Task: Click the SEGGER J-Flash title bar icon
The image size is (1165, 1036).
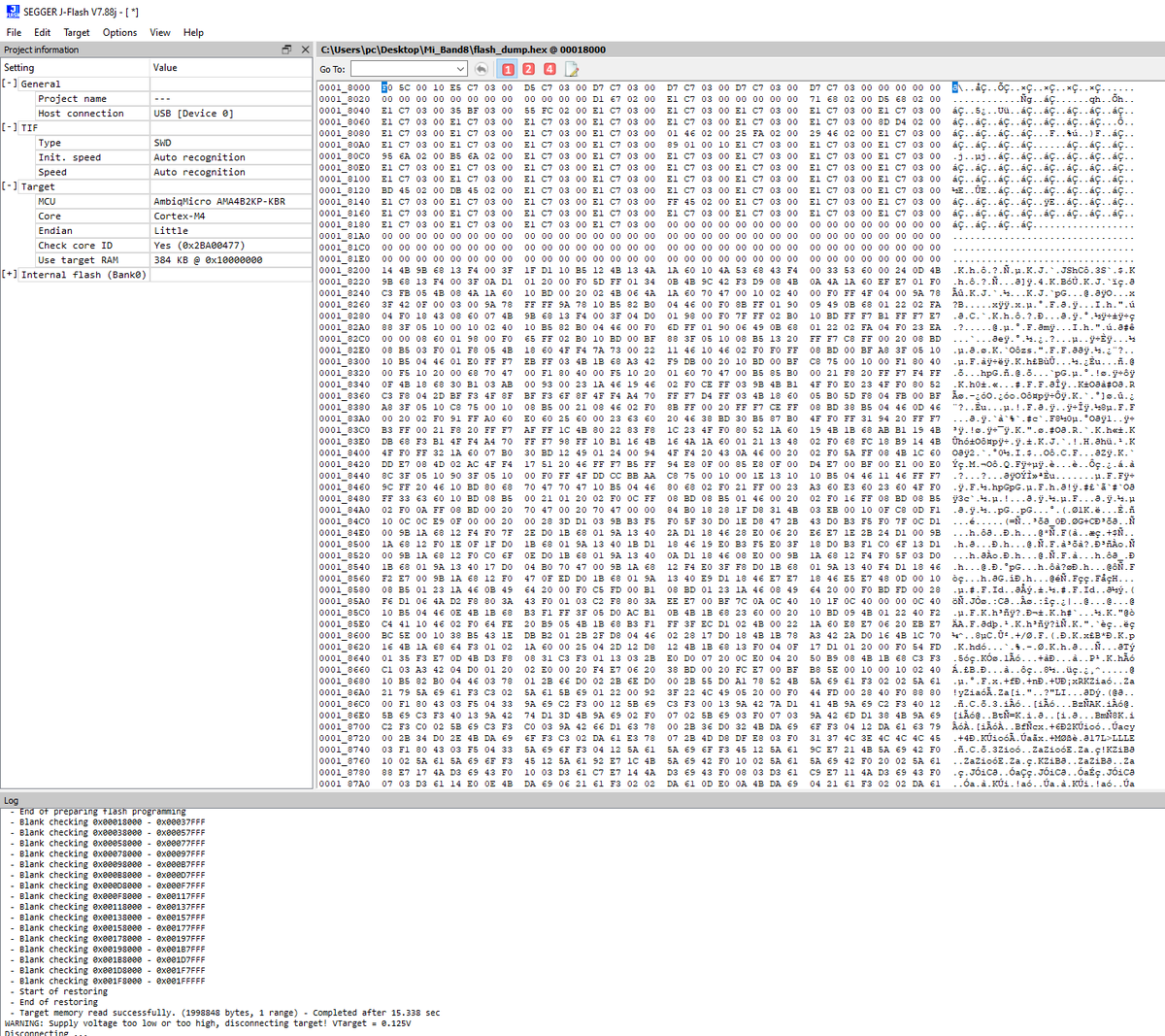Action: [x=11, y=12]
